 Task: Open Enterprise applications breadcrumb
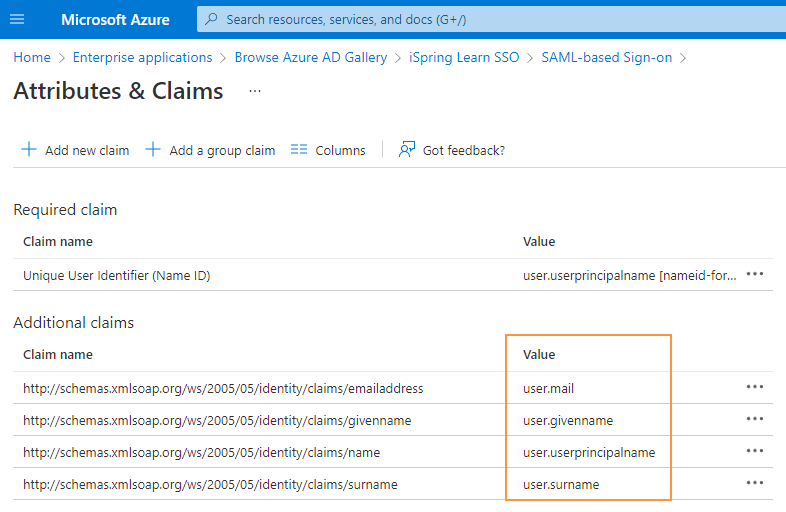[x=142, y=58]
